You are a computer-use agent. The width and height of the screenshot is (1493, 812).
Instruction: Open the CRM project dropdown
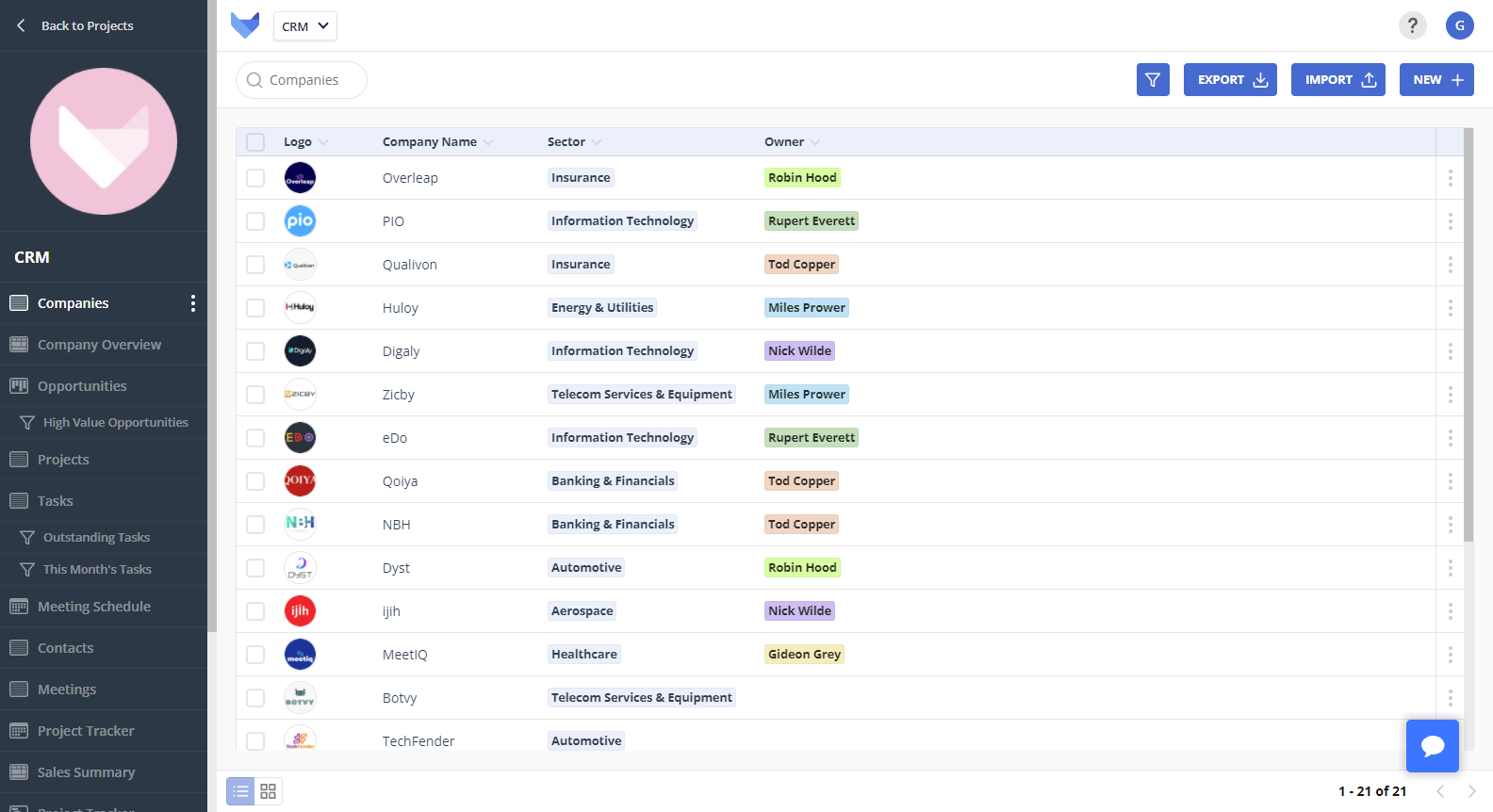click(x=305, y=26)
